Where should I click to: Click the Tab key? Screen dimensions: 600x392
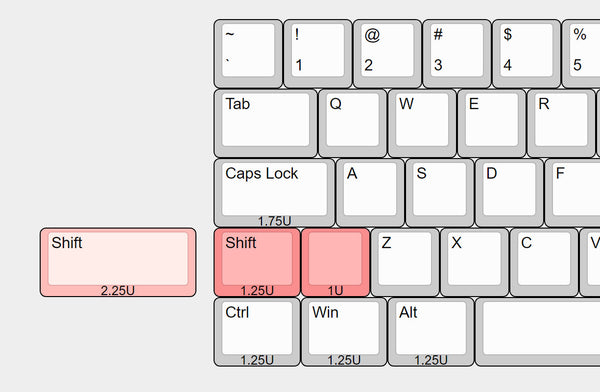point(266,123)
